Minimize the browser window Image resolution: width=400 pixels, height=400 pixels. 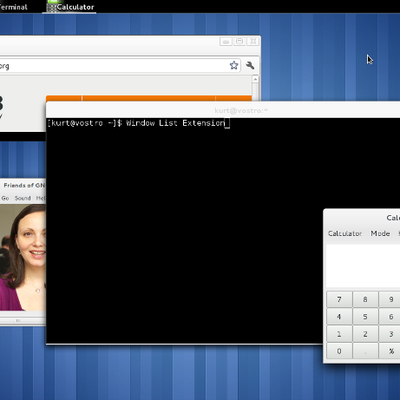[x=226, y=42]
